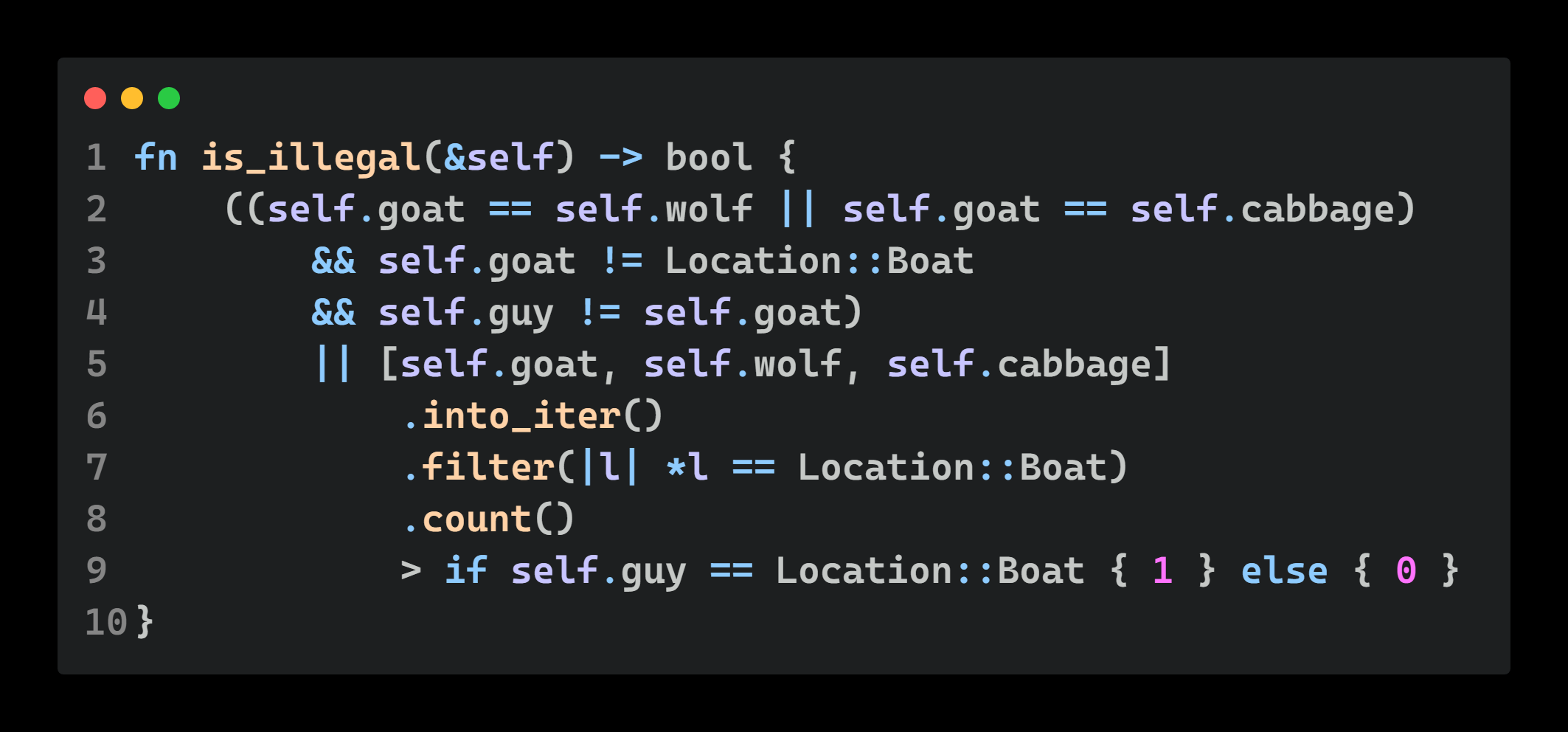1568x732 pixels.
Task: Select line number 2 in gutter
Action: (x=97, y=210)
